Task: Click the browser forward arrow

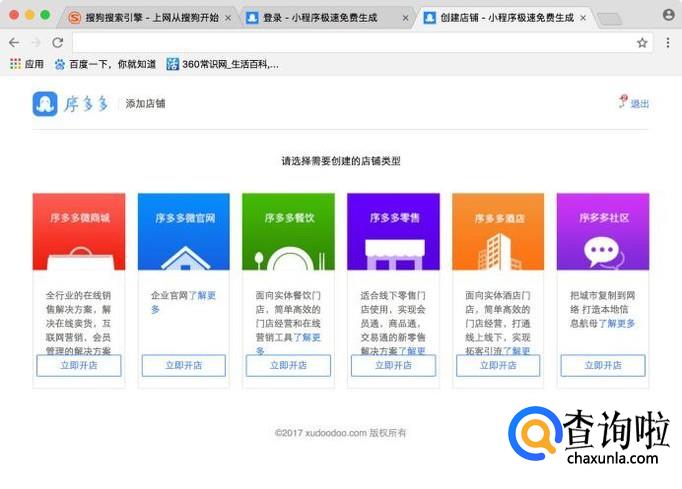Action: [36, 42]
